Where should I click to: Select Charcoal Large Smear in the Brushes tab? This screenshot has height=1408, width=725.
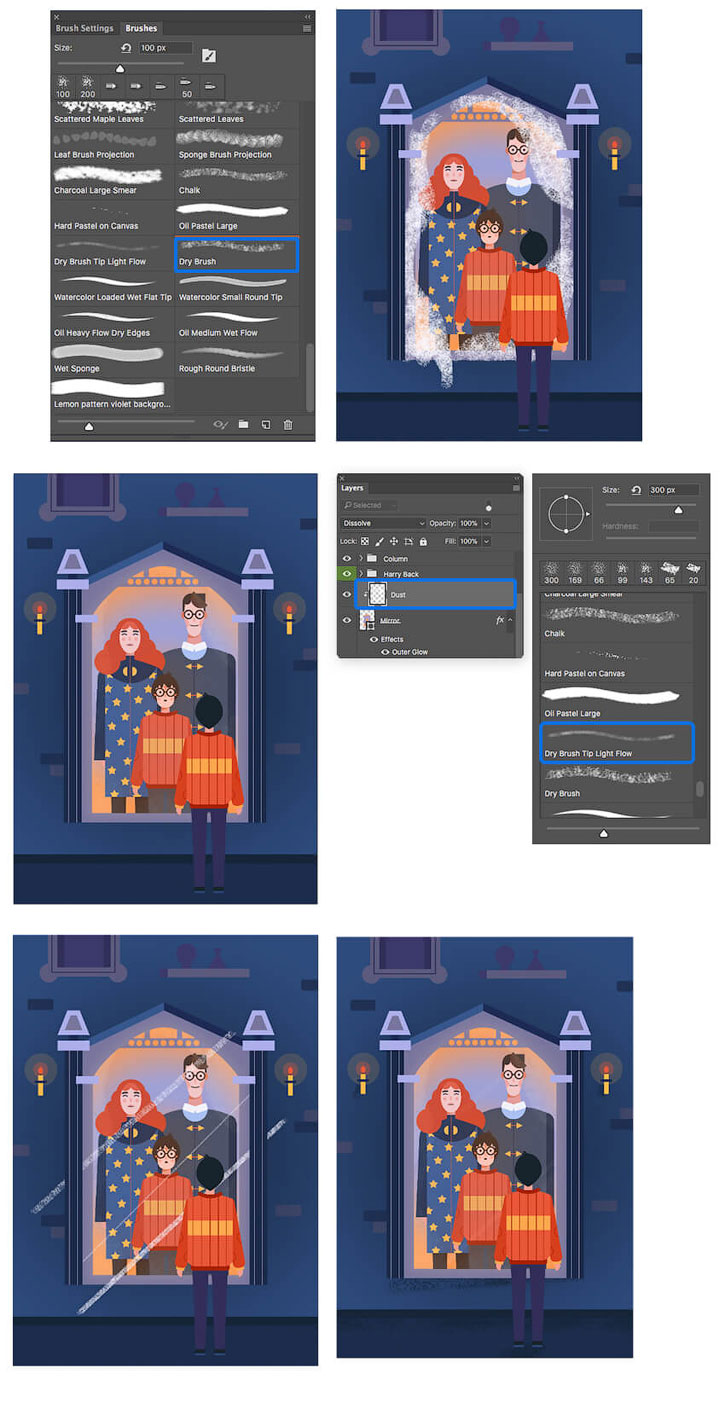(x=112, y=181)
